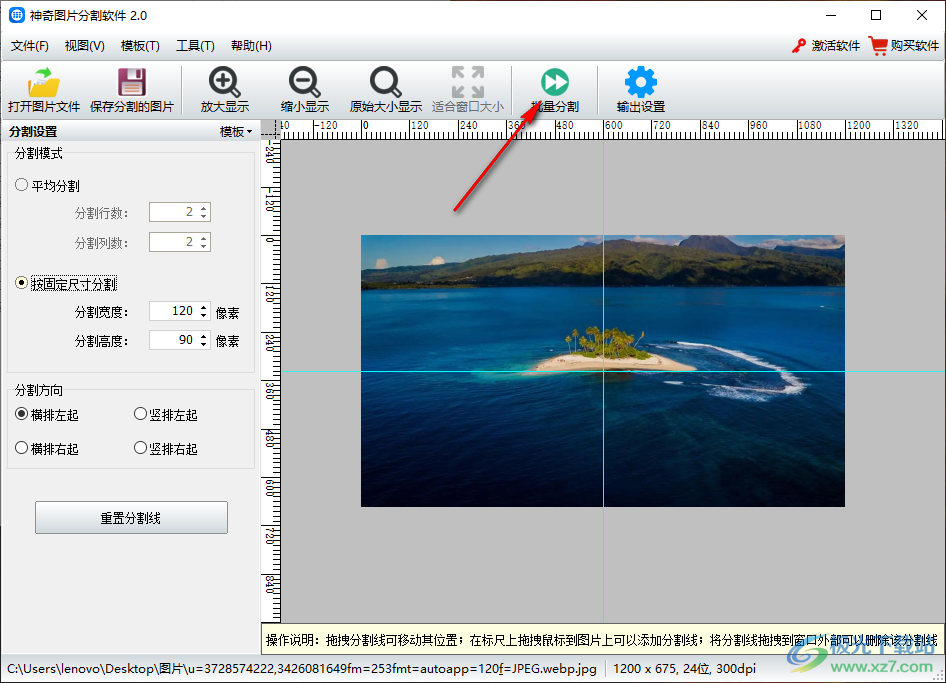Screen dimensions: 946x683
Task: Open the 工具(T) menu
Action: coord(195,46)
